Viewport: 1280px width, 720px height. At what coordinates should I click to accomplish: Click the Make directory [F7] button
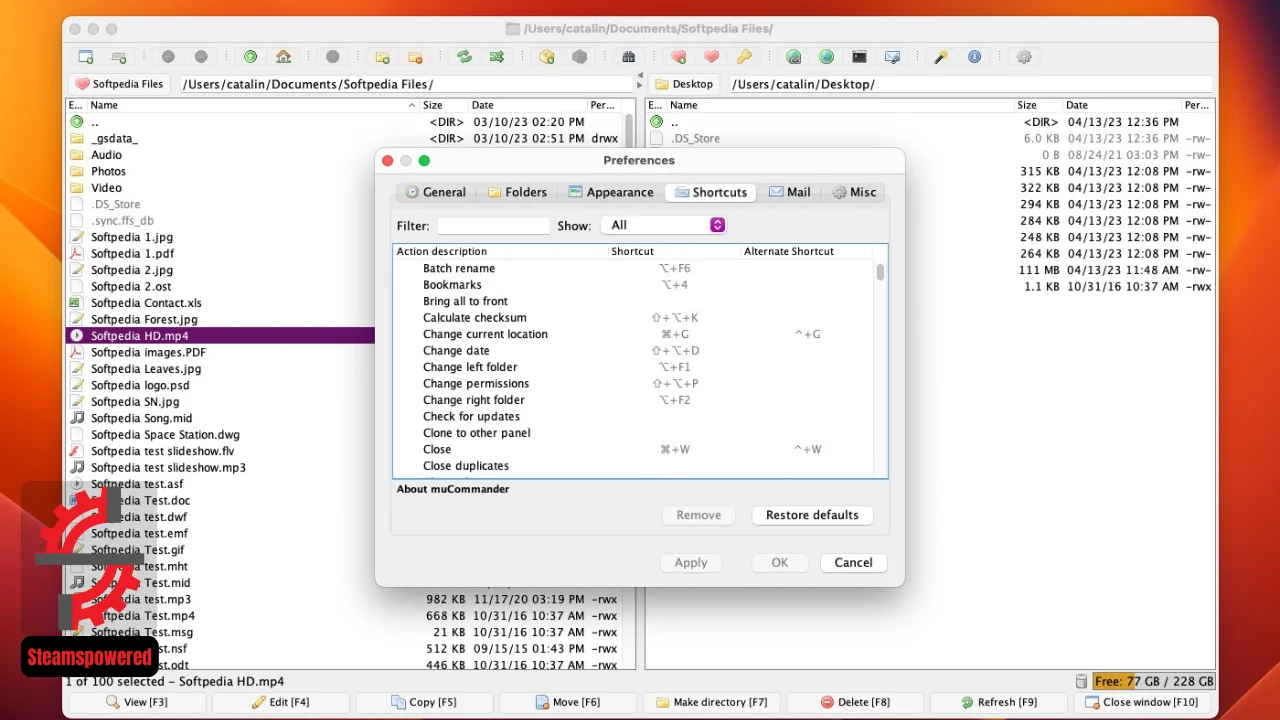coord(712,702)
